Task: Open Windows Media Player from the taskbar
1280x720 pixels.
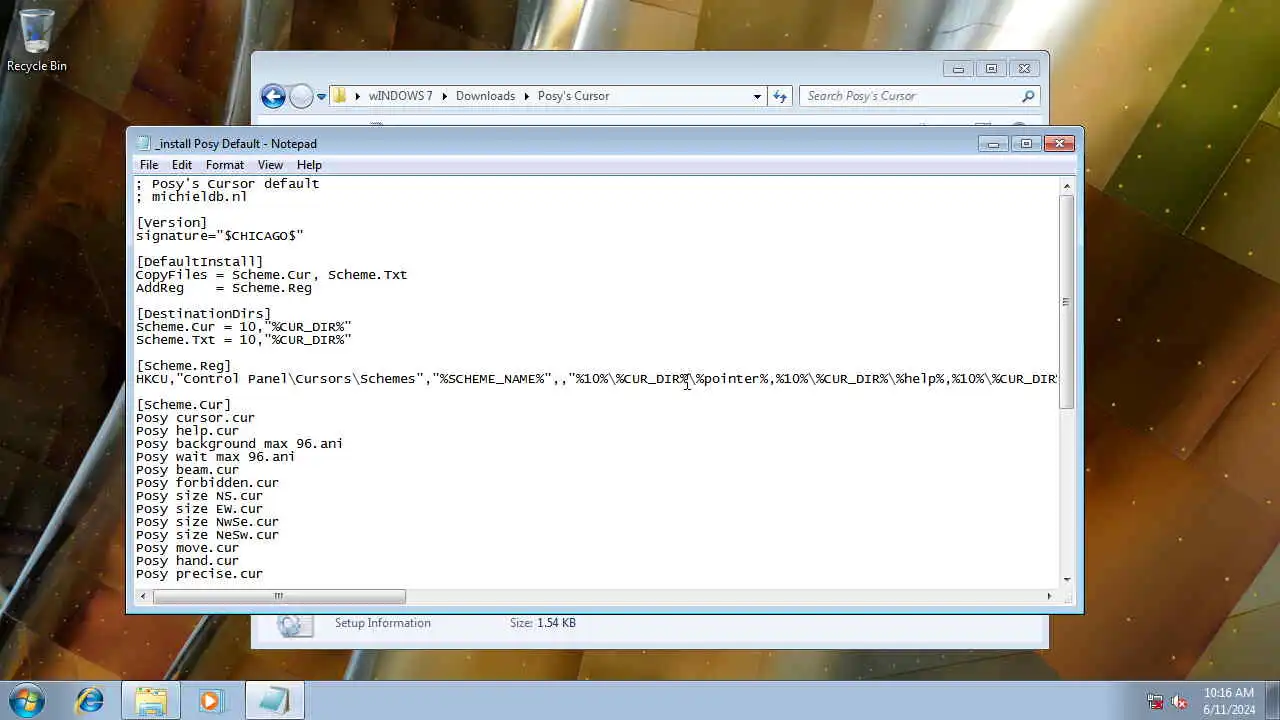Action: coord(211,700)
